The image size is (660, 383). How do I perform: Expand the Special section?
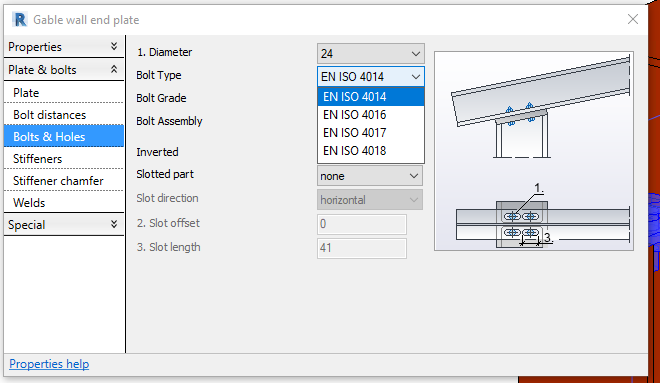64,225
